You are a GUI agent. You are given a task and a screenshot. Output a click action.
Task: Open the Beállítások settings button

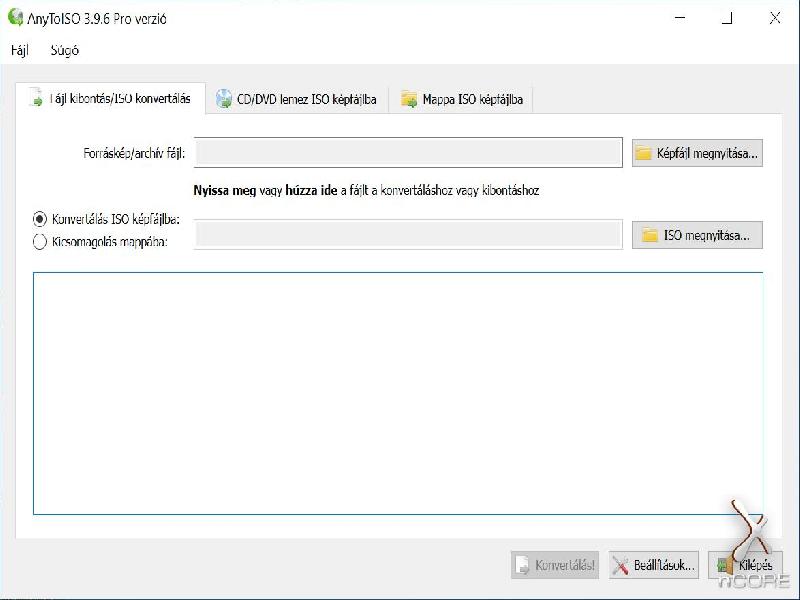(654, 565)
